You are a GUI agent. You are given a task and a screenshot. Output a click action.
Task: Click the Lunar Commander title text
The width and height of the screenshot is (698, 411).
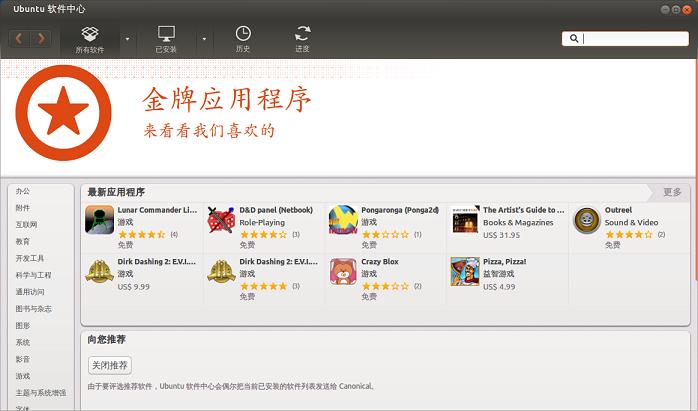tap(157, 210)
